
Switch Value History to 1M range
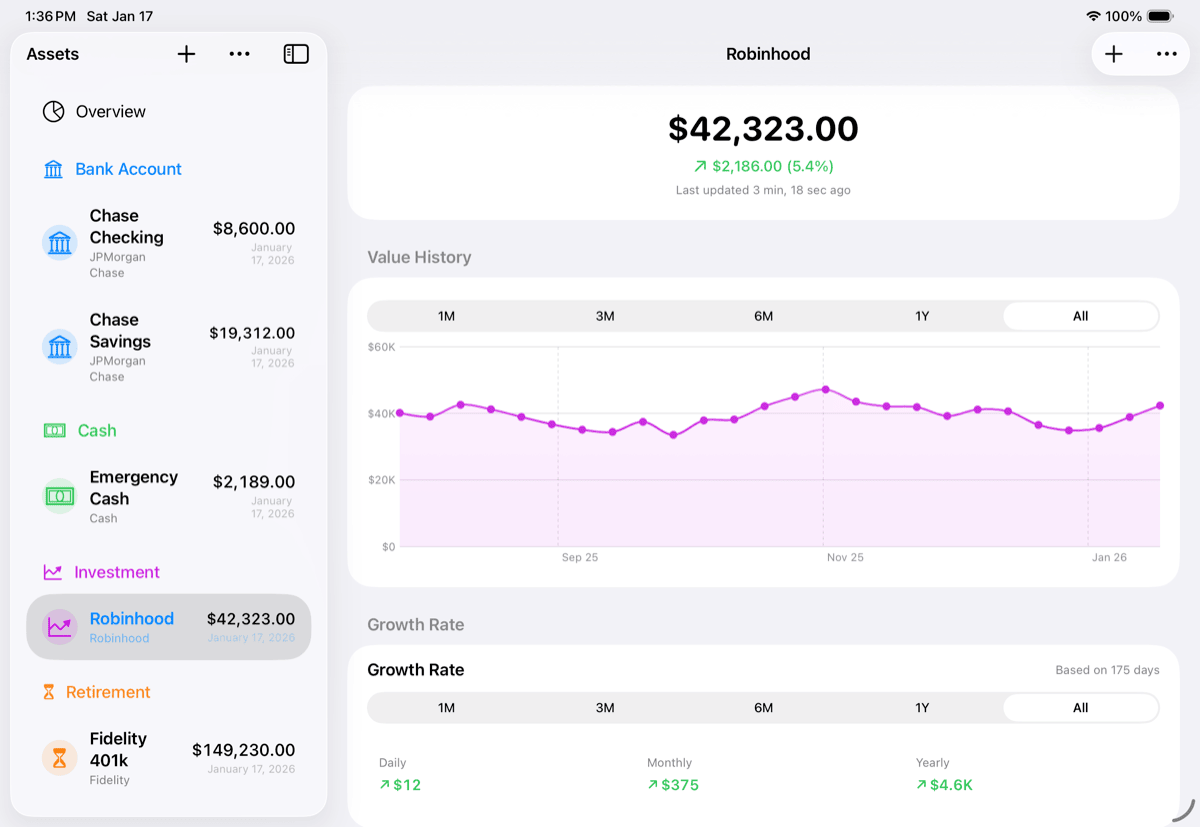[x=446, y=316]
